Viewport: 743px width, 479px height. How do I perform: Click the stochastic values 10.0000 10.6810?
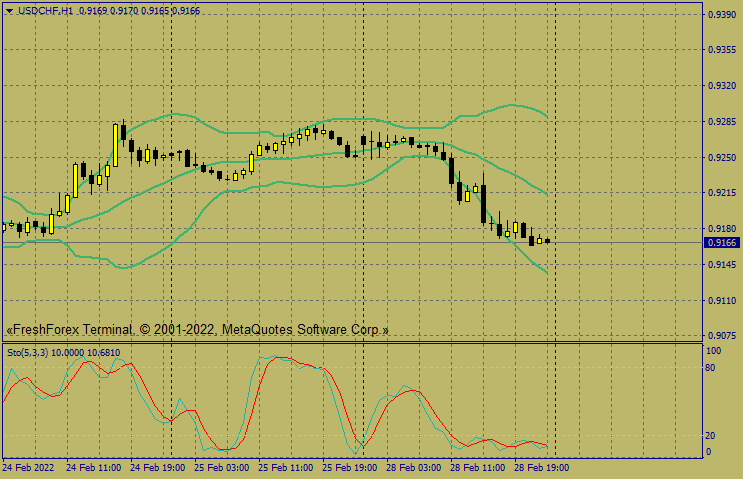click(x=86, y=352)
